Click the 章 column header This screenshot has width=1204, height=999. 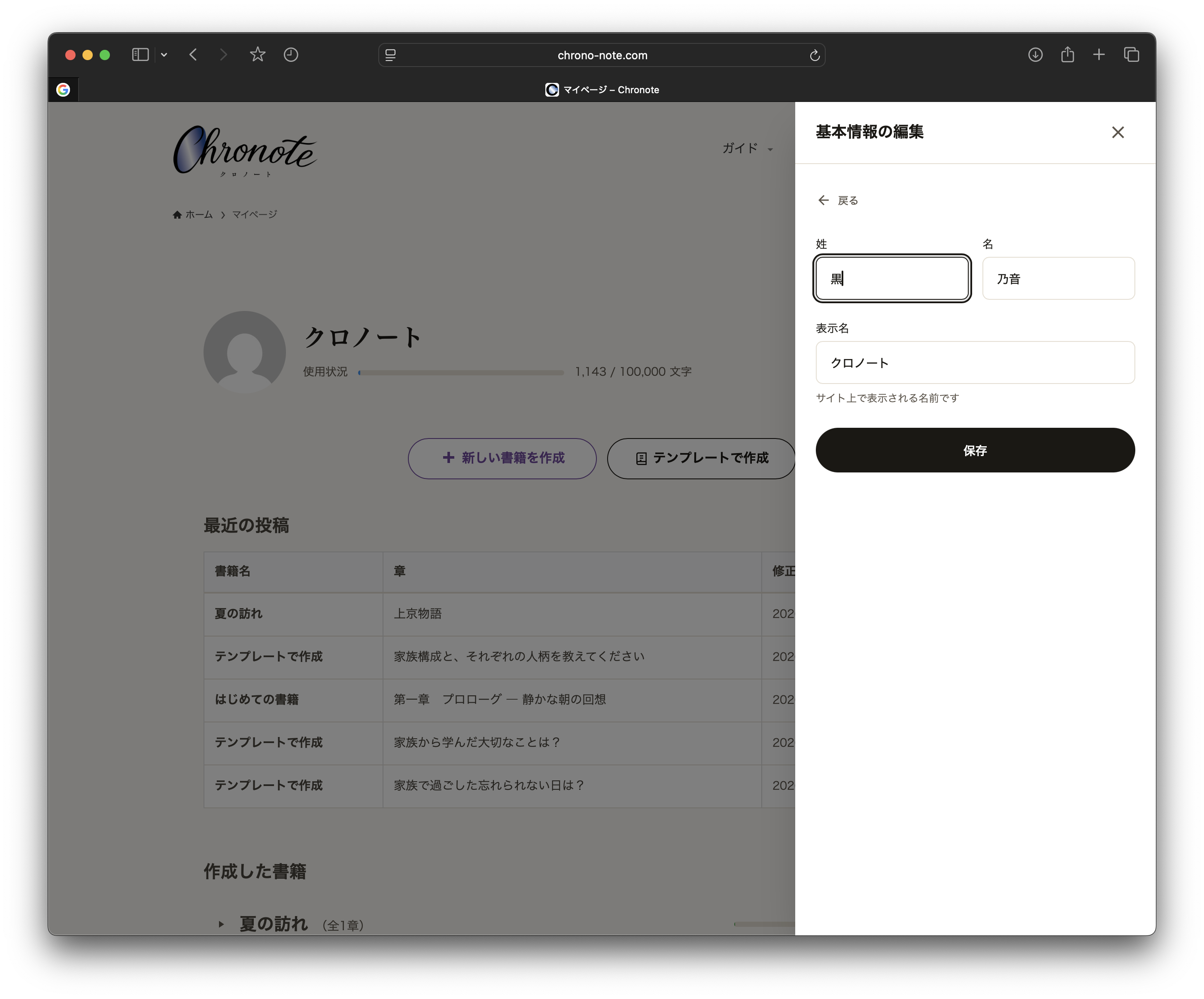coord(572,572)
